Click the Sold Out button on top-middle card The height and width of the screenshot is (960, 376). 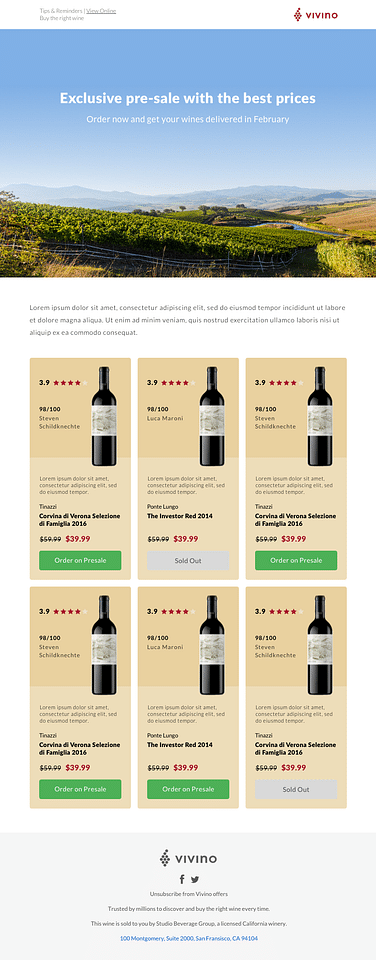click(x=188, y=560)
